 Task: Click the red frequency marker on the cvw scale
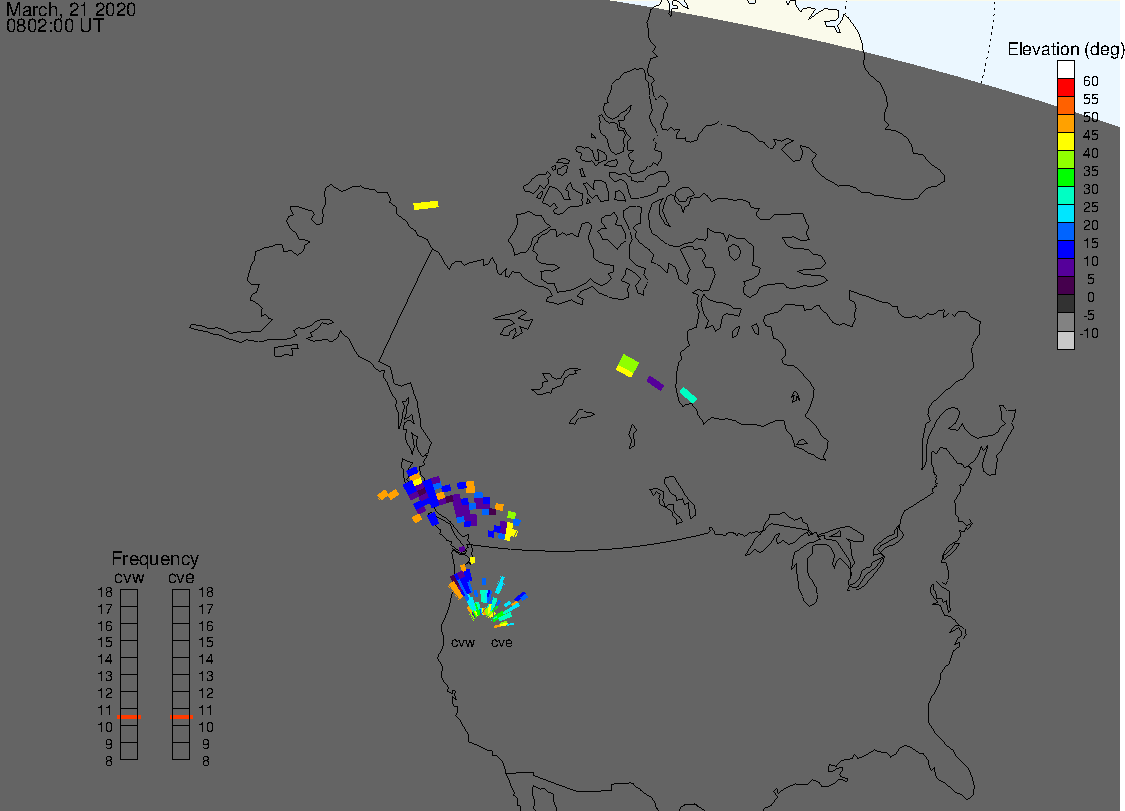(x=129, y=717)
